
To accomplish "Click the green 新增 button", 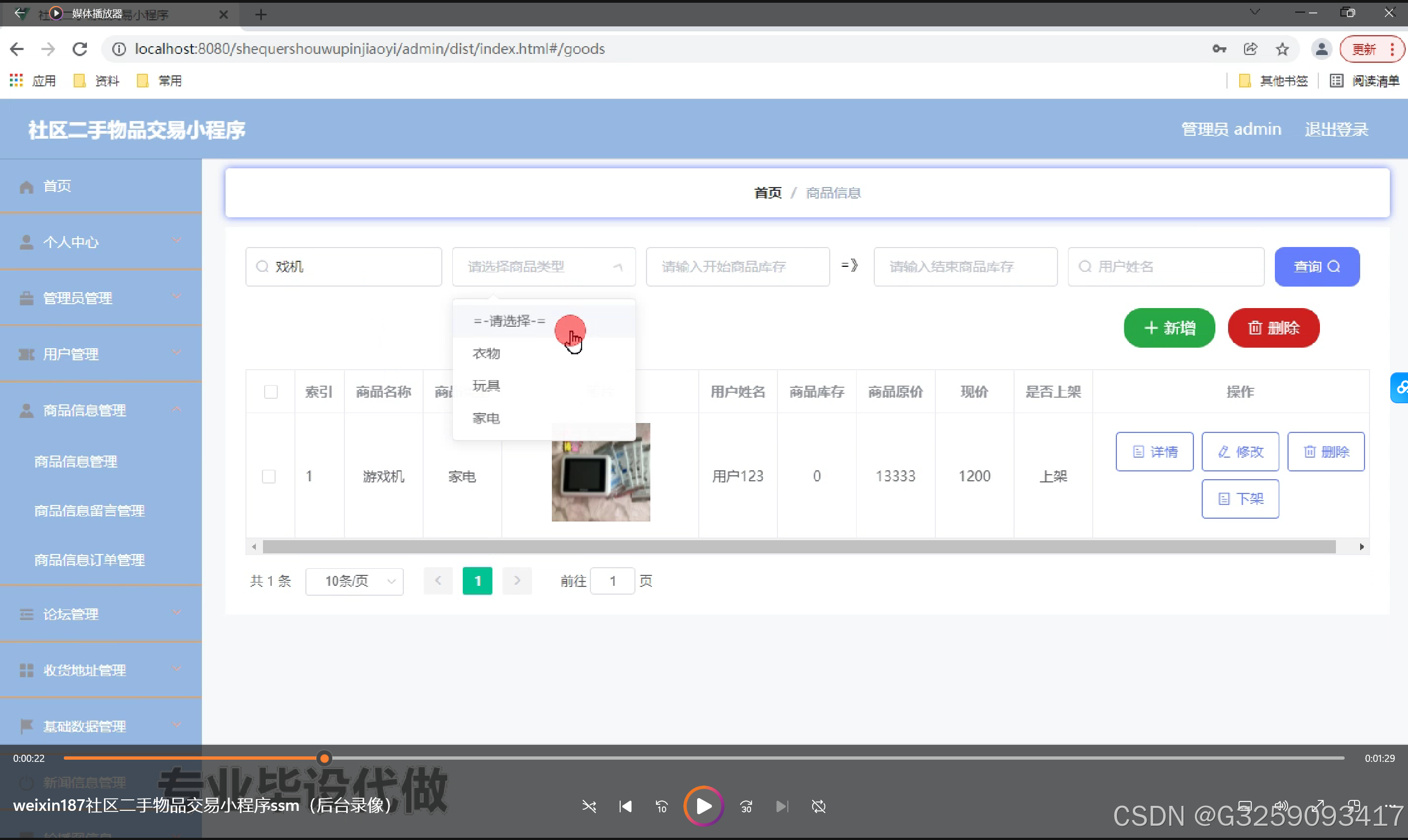I will (x=1169, y=328).
